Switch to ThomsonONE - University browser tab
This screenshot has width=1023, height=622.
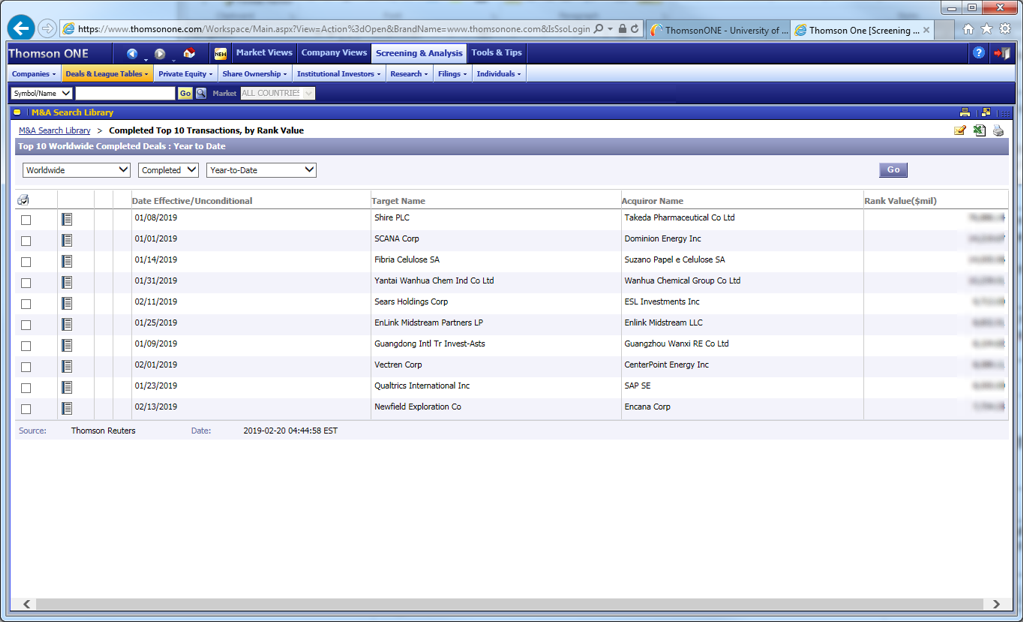tap(718, 30)
